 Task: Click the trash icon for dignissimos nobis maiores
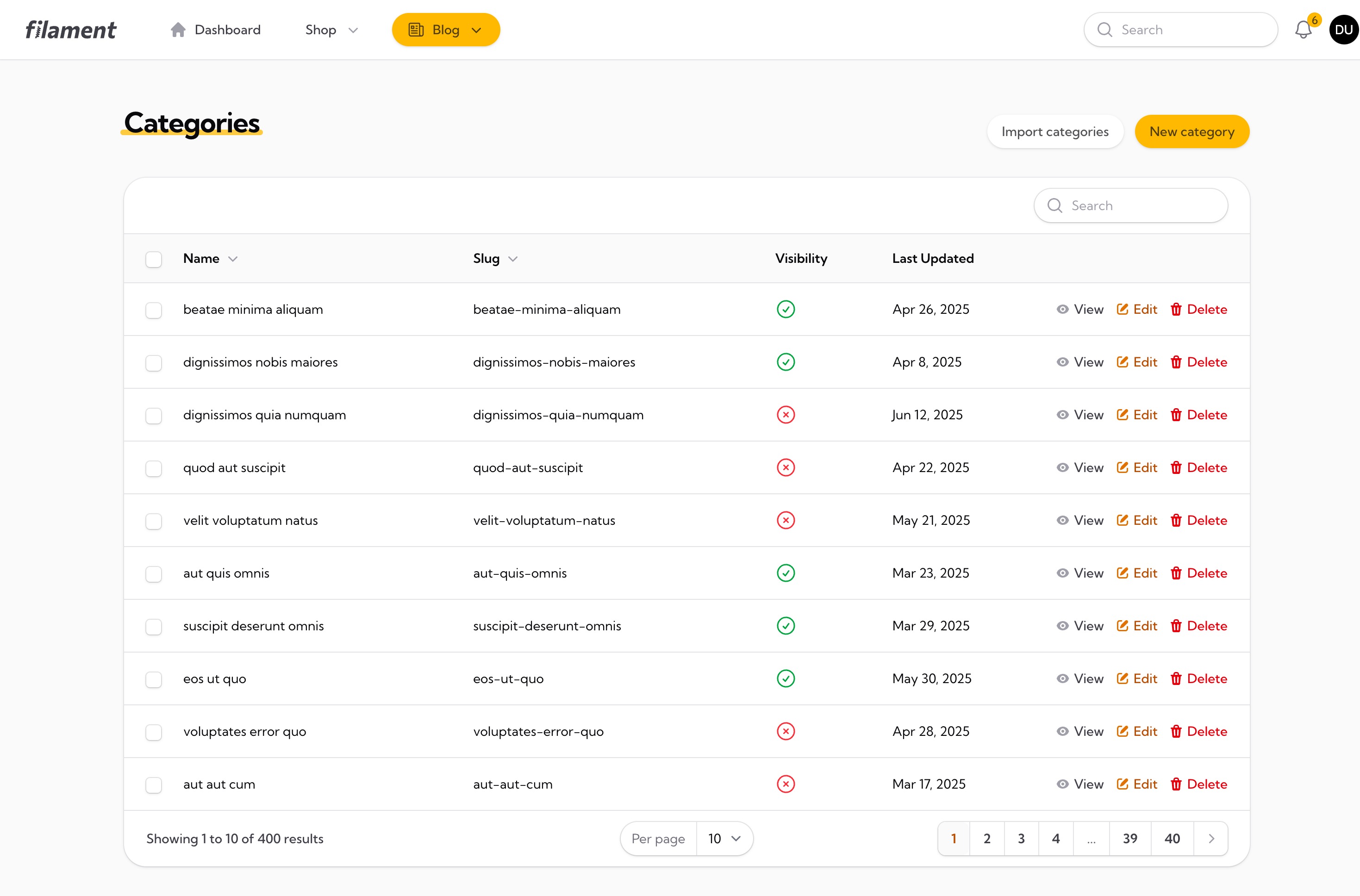(1176, 362)
